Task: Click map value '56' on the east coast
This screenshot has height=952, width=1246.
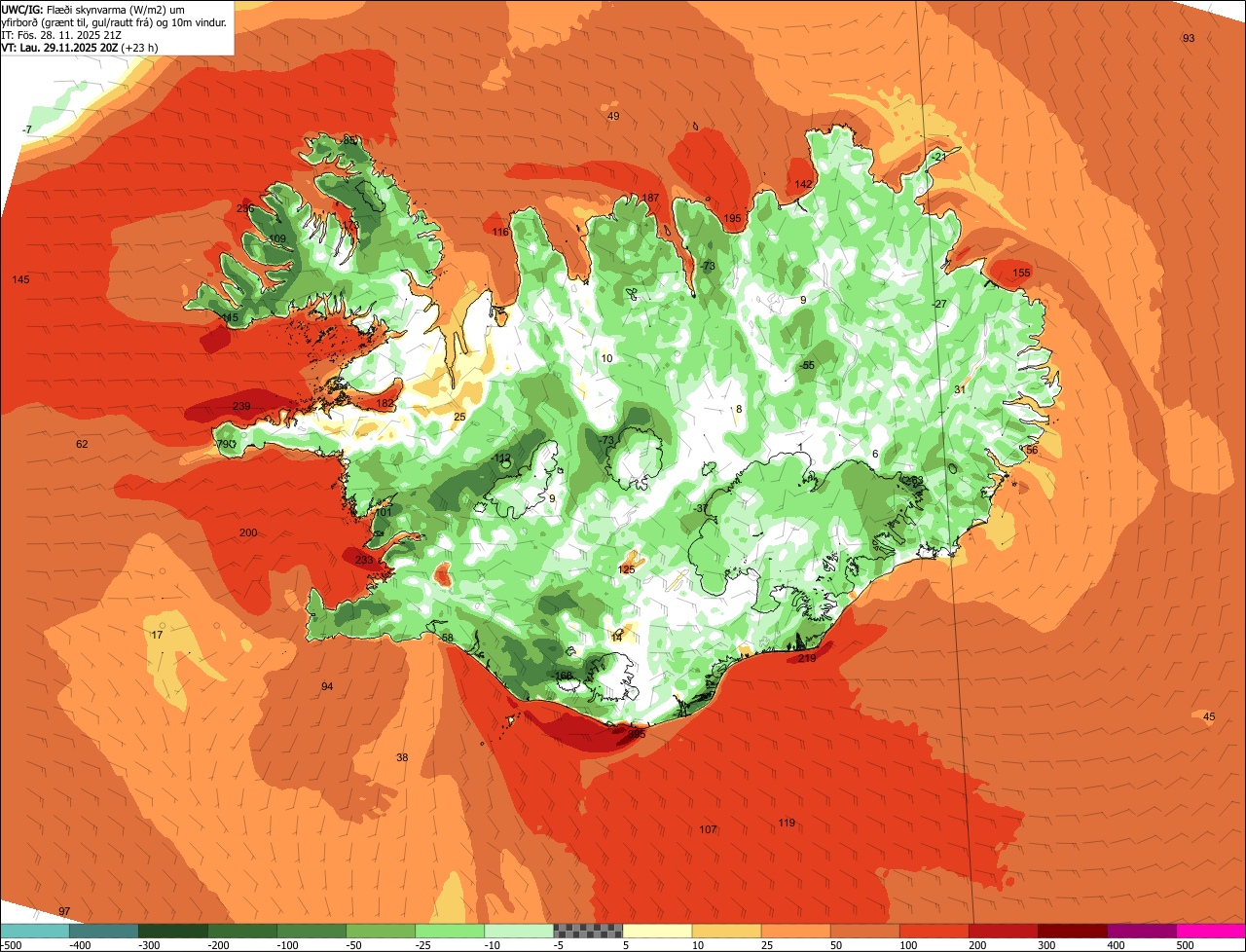Action: coord(1032,450)
